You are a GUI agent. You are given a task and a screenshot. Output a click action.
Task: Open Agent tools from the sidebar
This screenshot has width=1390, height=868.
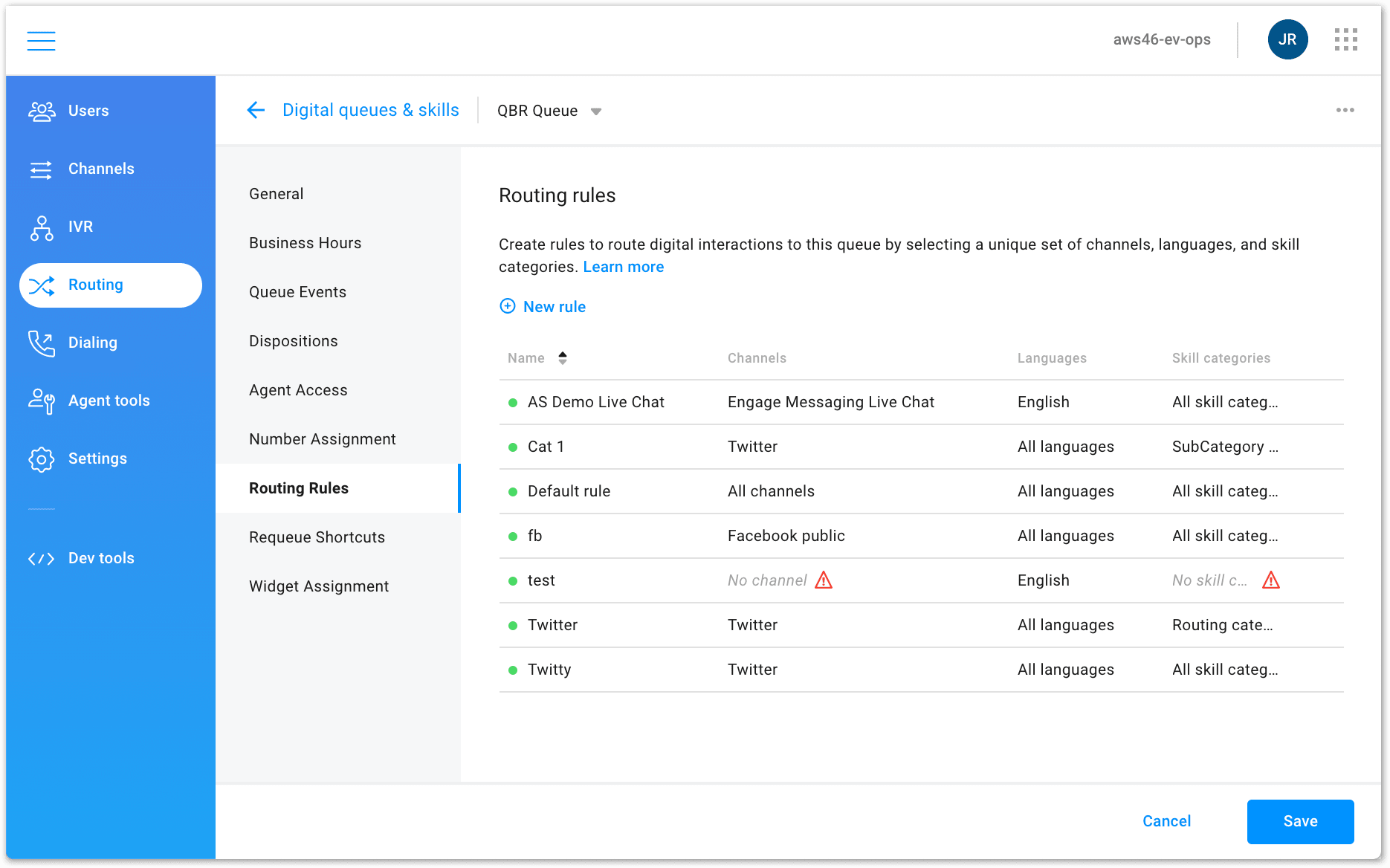pyautogui.click(x=42, y=401)
